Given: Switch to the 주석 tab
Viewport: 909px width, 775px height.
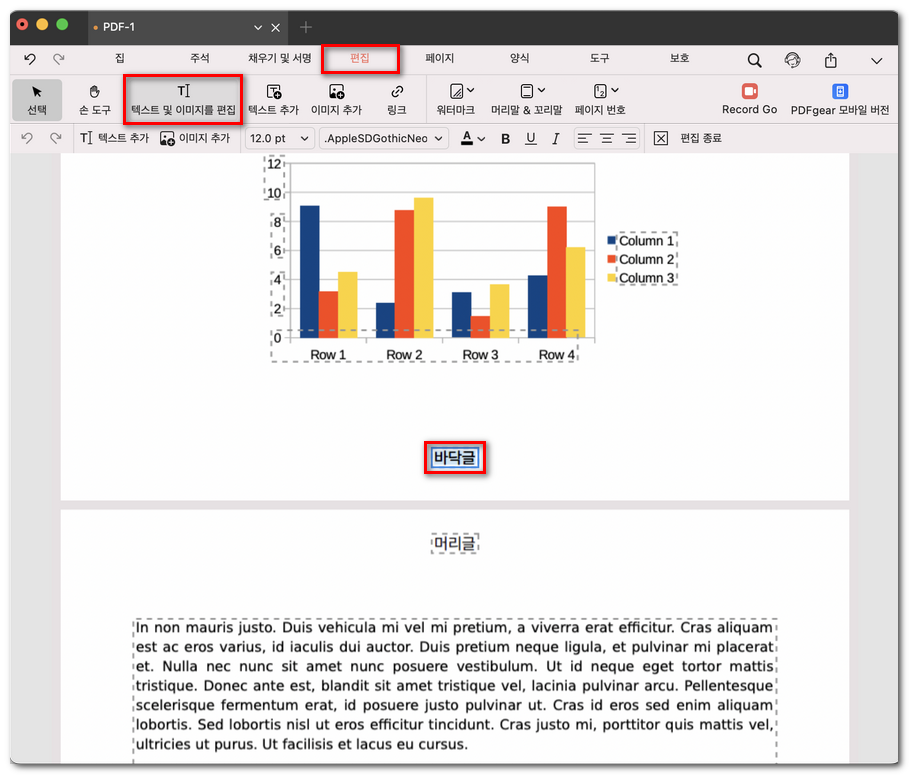Looking at the screenshot, I should coord(200,58).
